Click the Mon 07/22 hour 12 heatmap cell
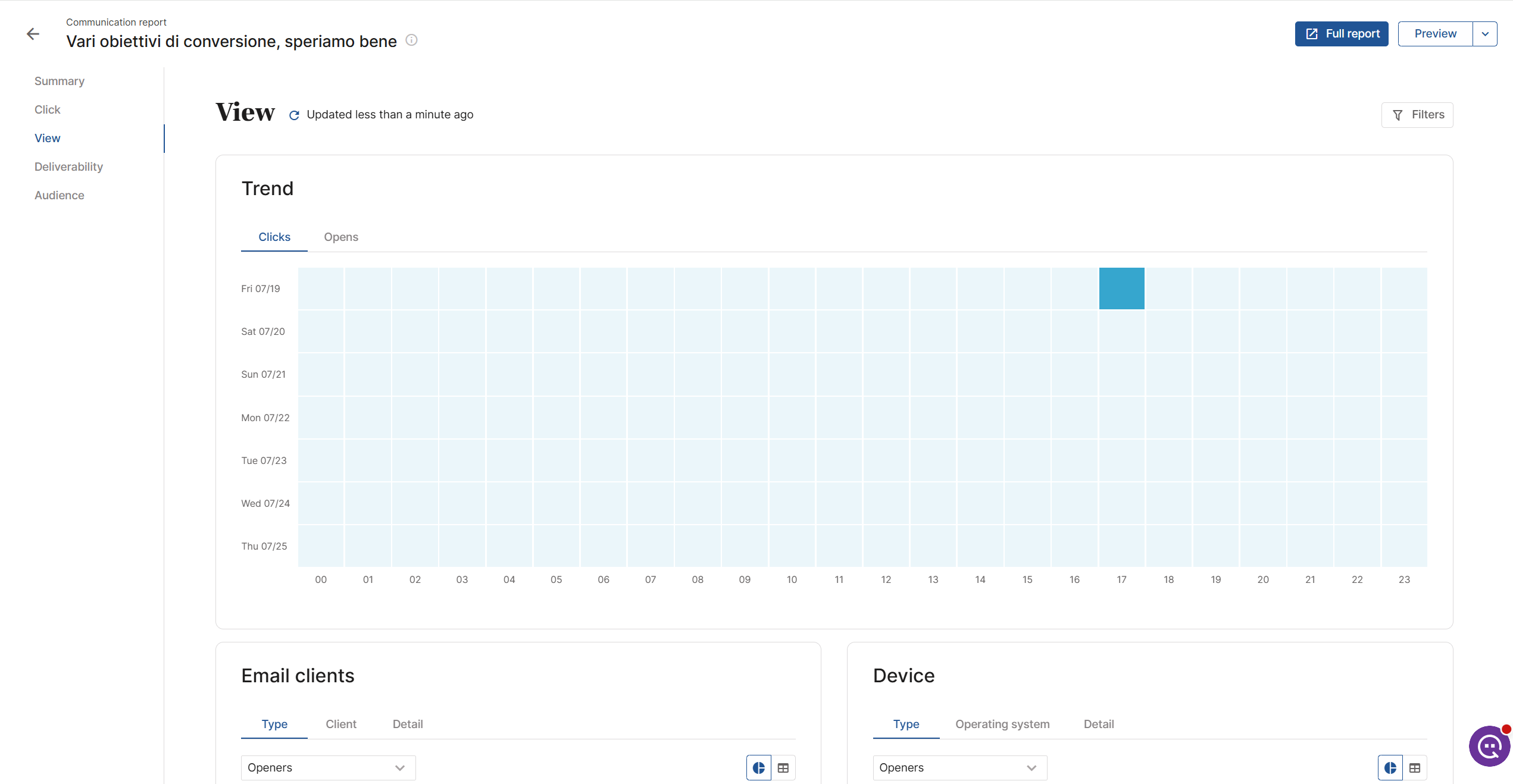This screenshot has width=1513, height=784. click(x=886, y=418)
